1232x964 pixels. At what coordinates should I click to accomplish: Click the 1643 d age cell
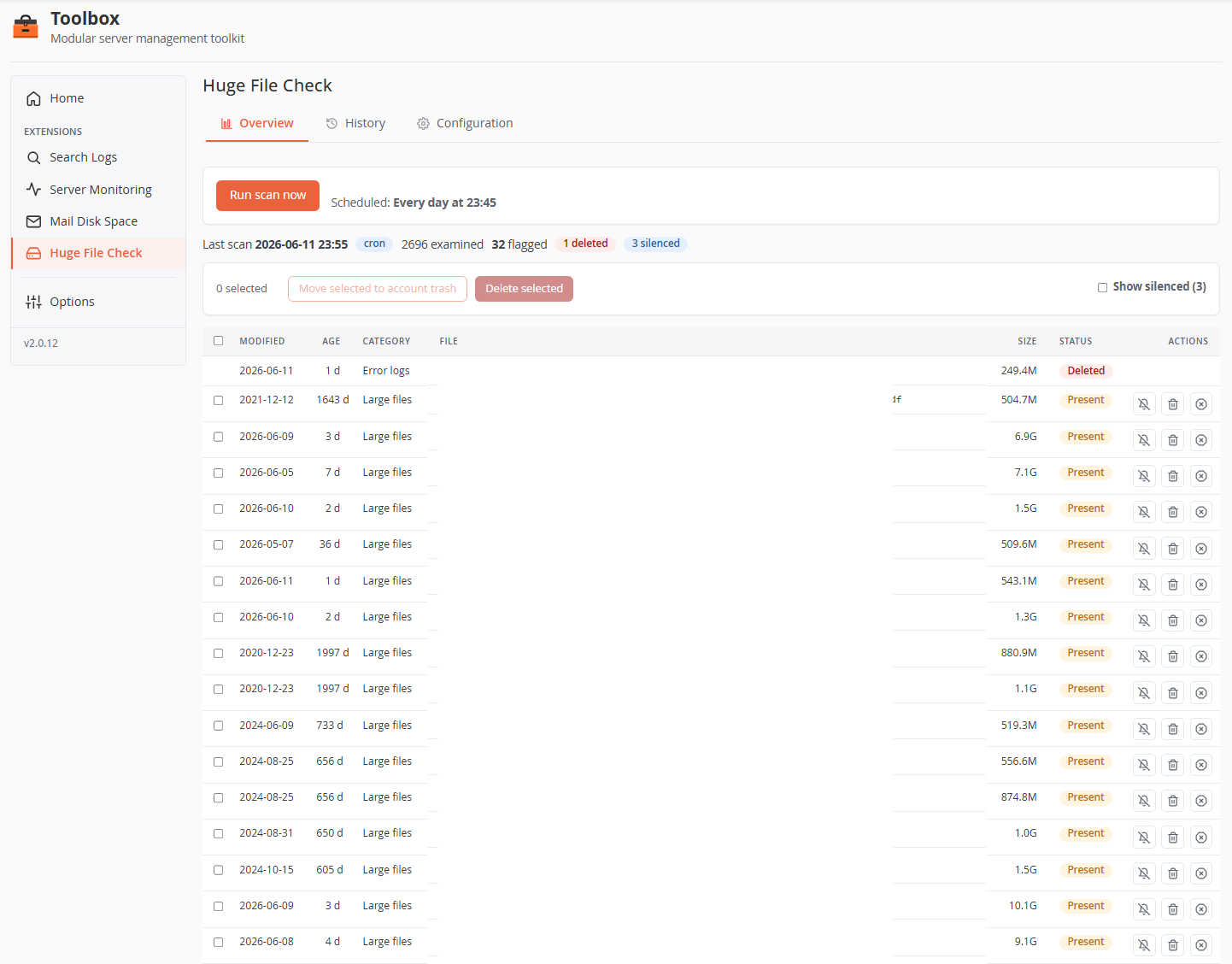[332, 400]
